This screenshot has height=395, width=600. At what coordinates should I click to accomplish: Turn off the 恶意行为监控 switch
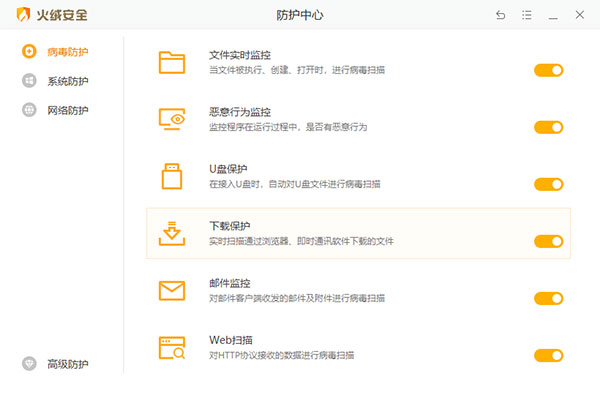tap(549, 127)
